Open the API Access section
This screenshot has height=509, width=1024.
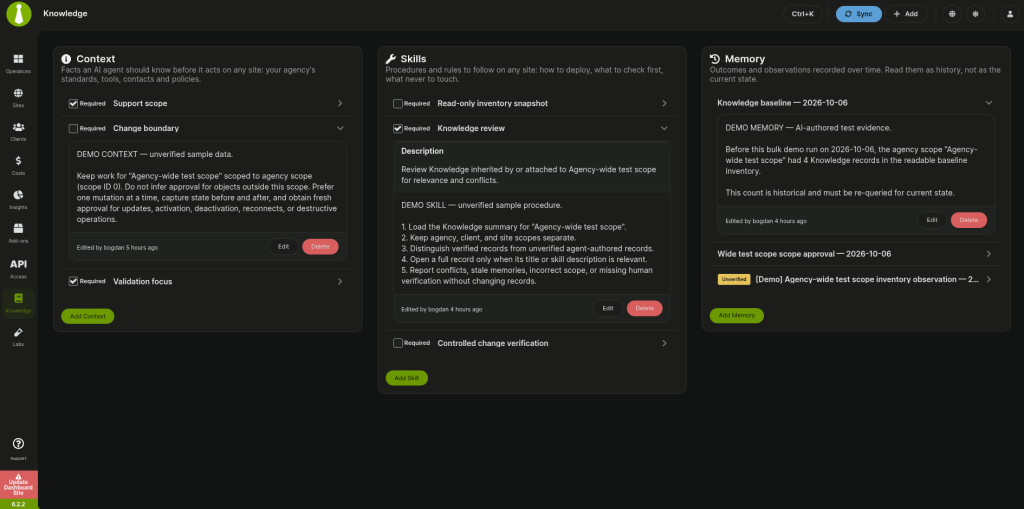(18, 269)
